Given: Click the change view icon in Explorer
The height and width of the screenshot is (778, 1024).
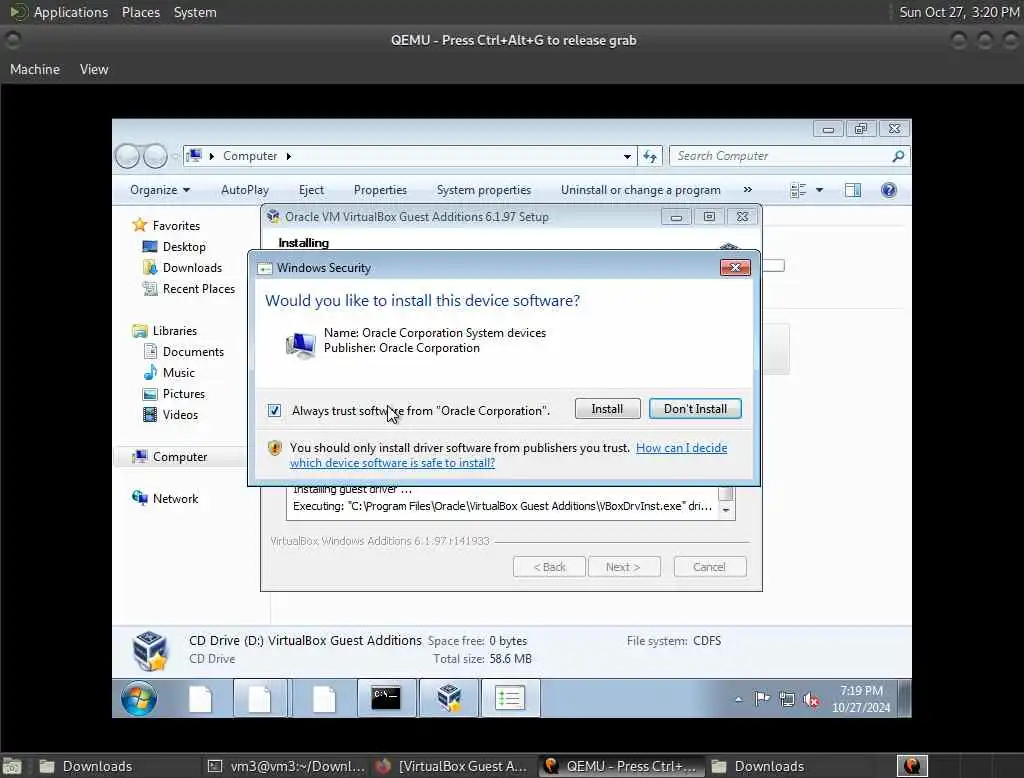Looking at the screenshot, I should click(x=798, y=190).
